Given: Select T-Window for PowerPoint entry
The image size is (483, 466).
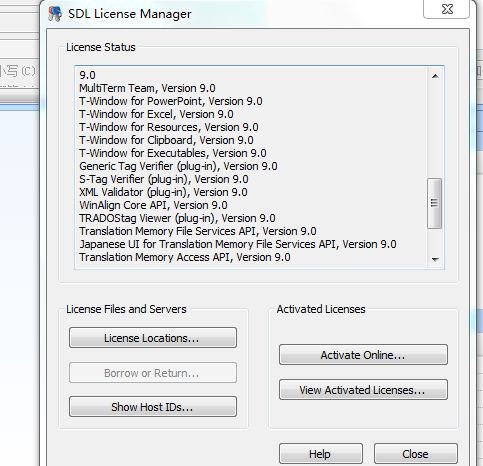Looking at the screenshot, I should coord(171,101).
